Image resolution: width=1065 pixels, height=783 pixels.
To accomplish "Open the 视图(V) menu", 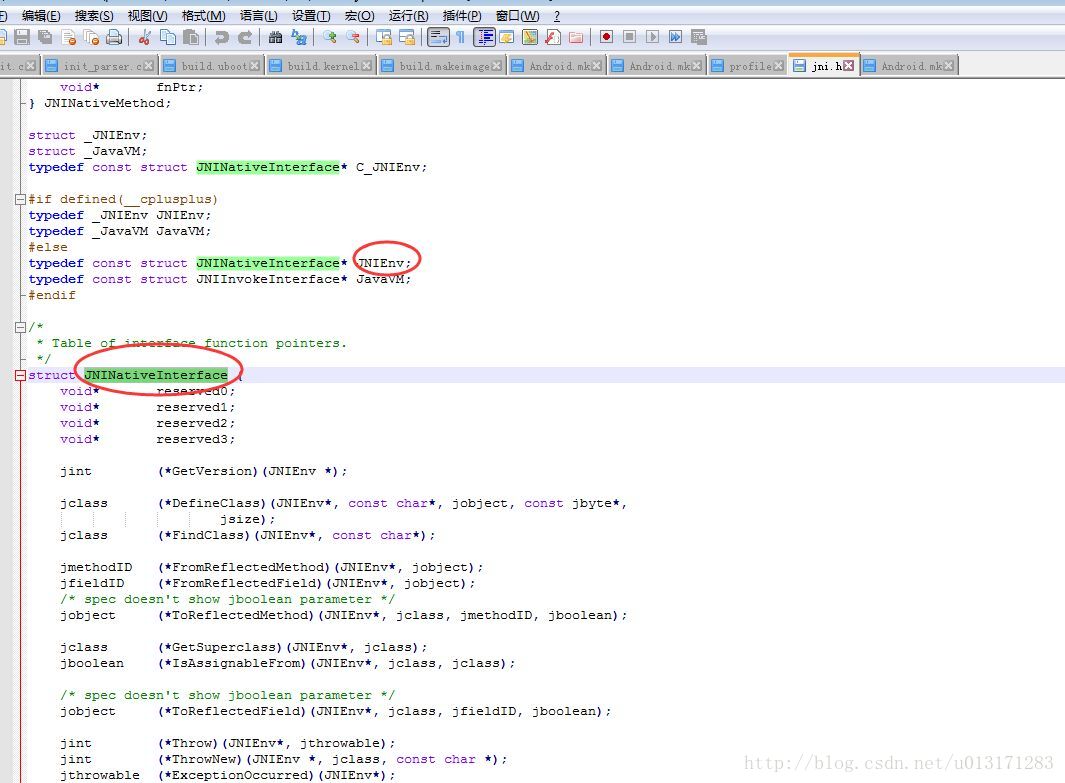I will point(147,16).
